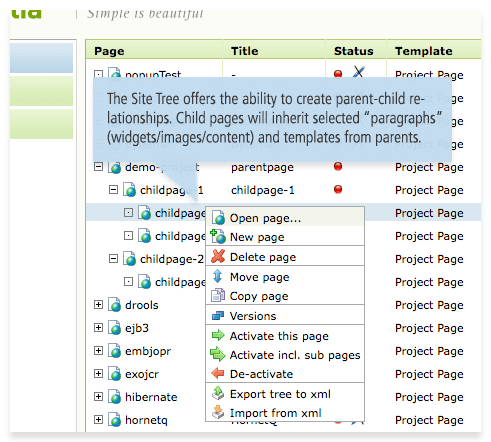Click the red X Delete page icon
The height and width of the screenshot is (442, 491).
[218, 256]
